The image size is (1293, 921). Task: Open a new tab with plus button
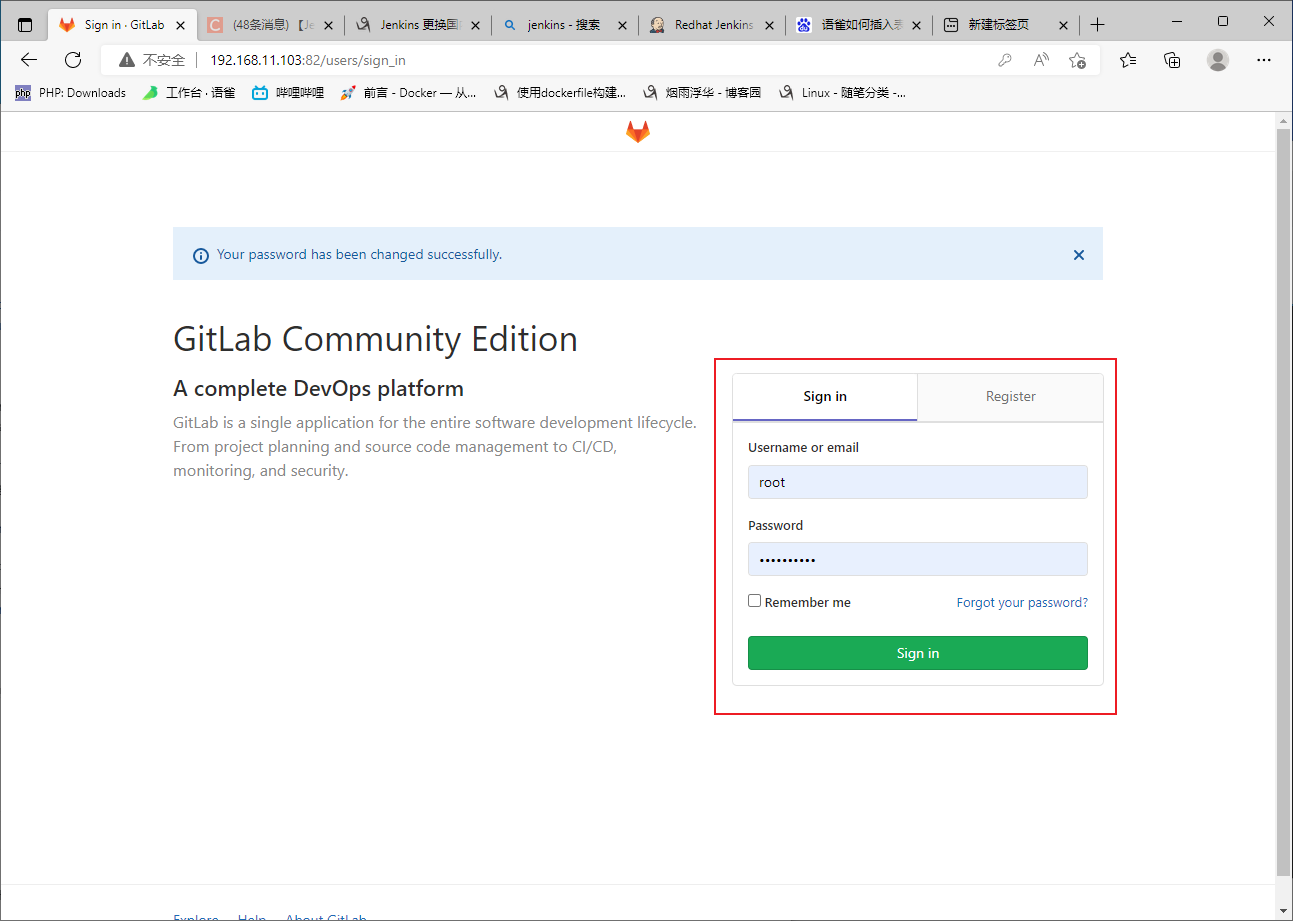tap(1097, 25)
